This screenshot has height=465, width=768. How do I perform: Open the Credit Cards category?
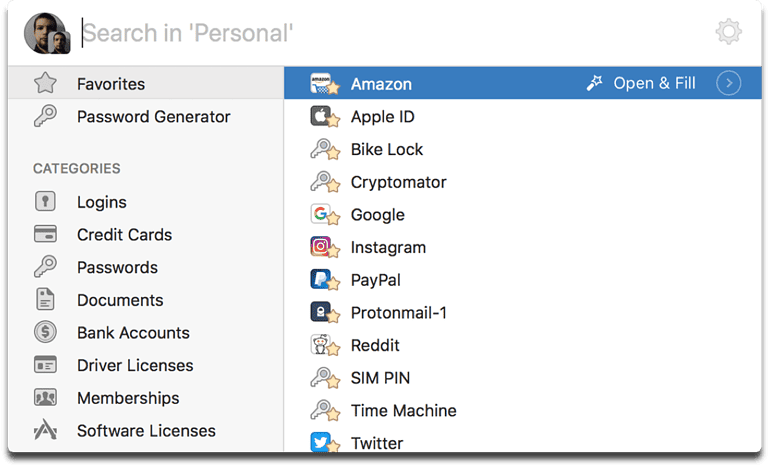point(124,235)
